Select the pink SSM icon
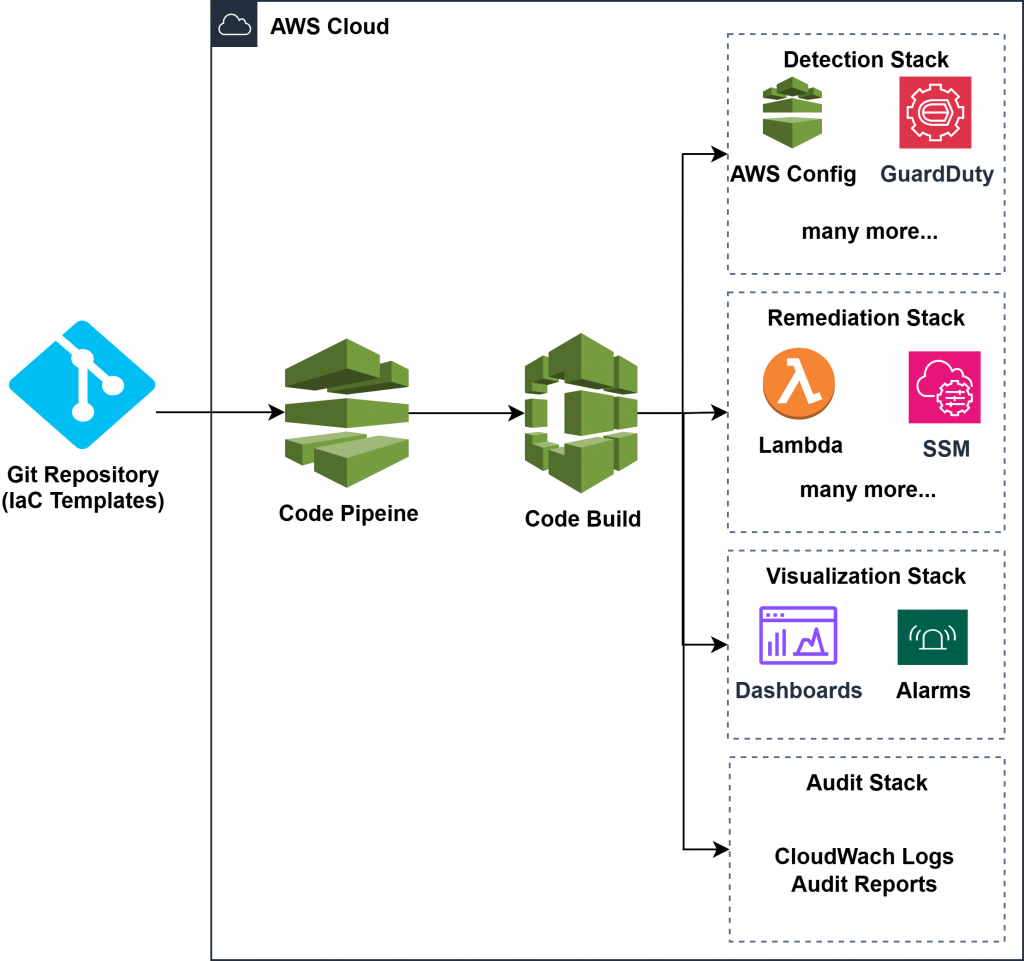 (x=944, y=387)
